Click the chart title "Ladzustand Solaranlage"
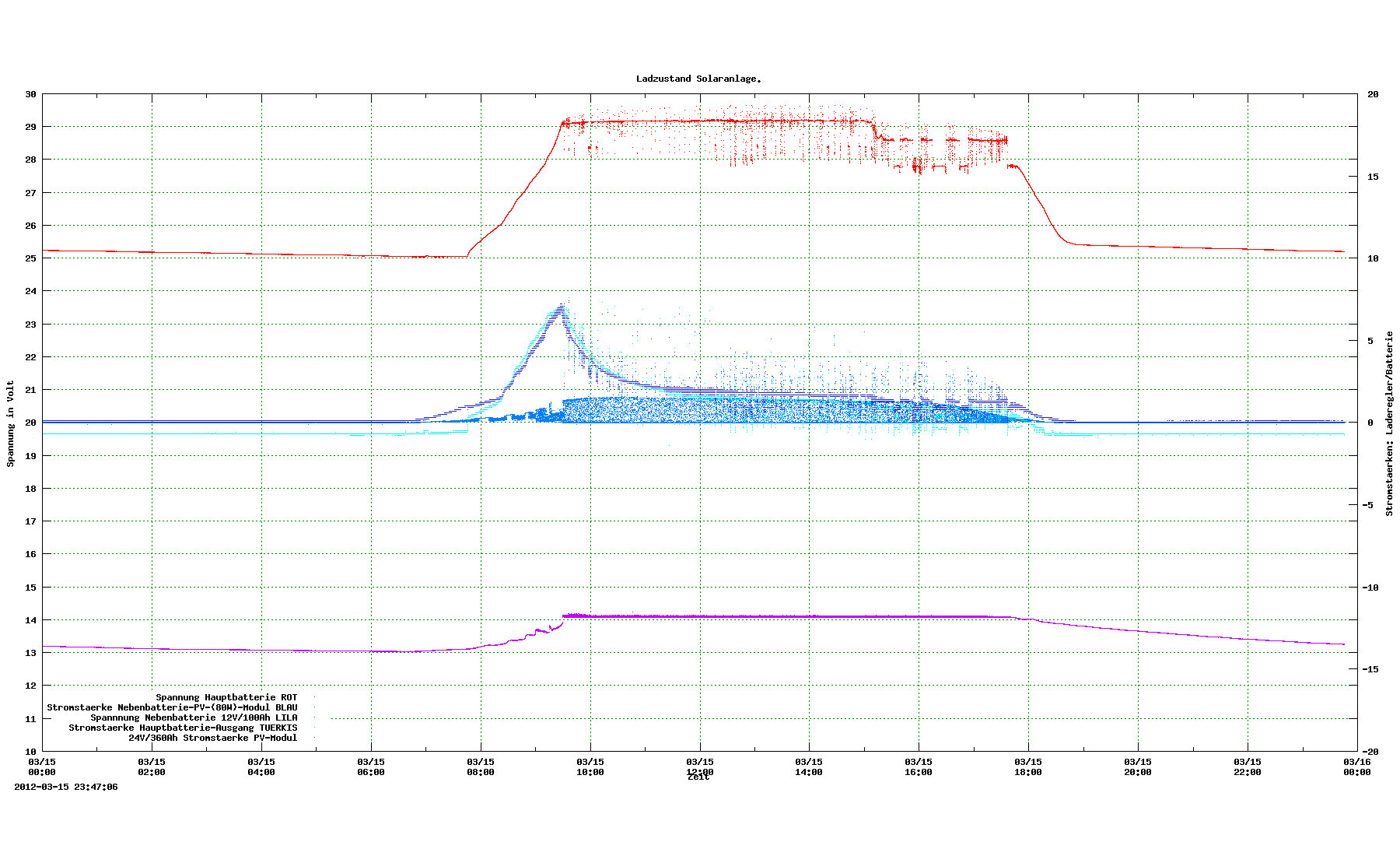The width and height of the screenshot is (1400, 856). coord(698,79)
